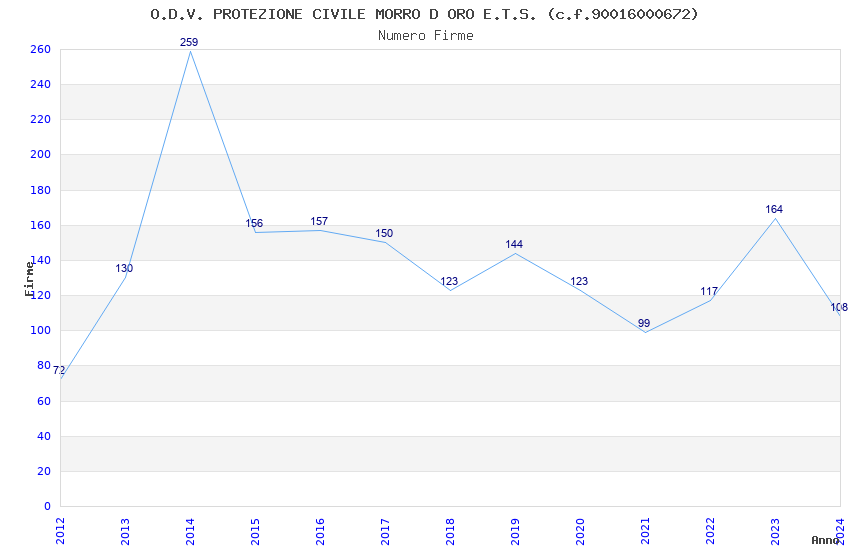Click the 2023 x-axis year label

tap(775, 531)
